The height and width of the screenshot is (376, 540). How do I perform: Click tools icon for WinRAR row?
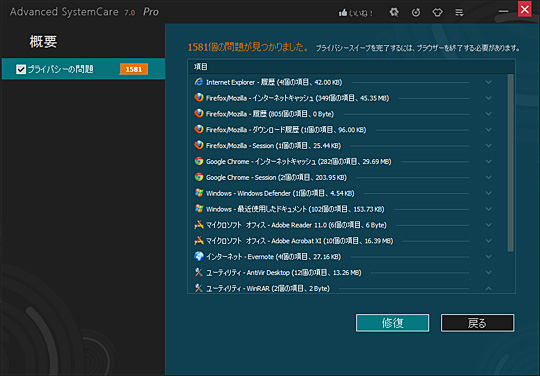[199, 288]
